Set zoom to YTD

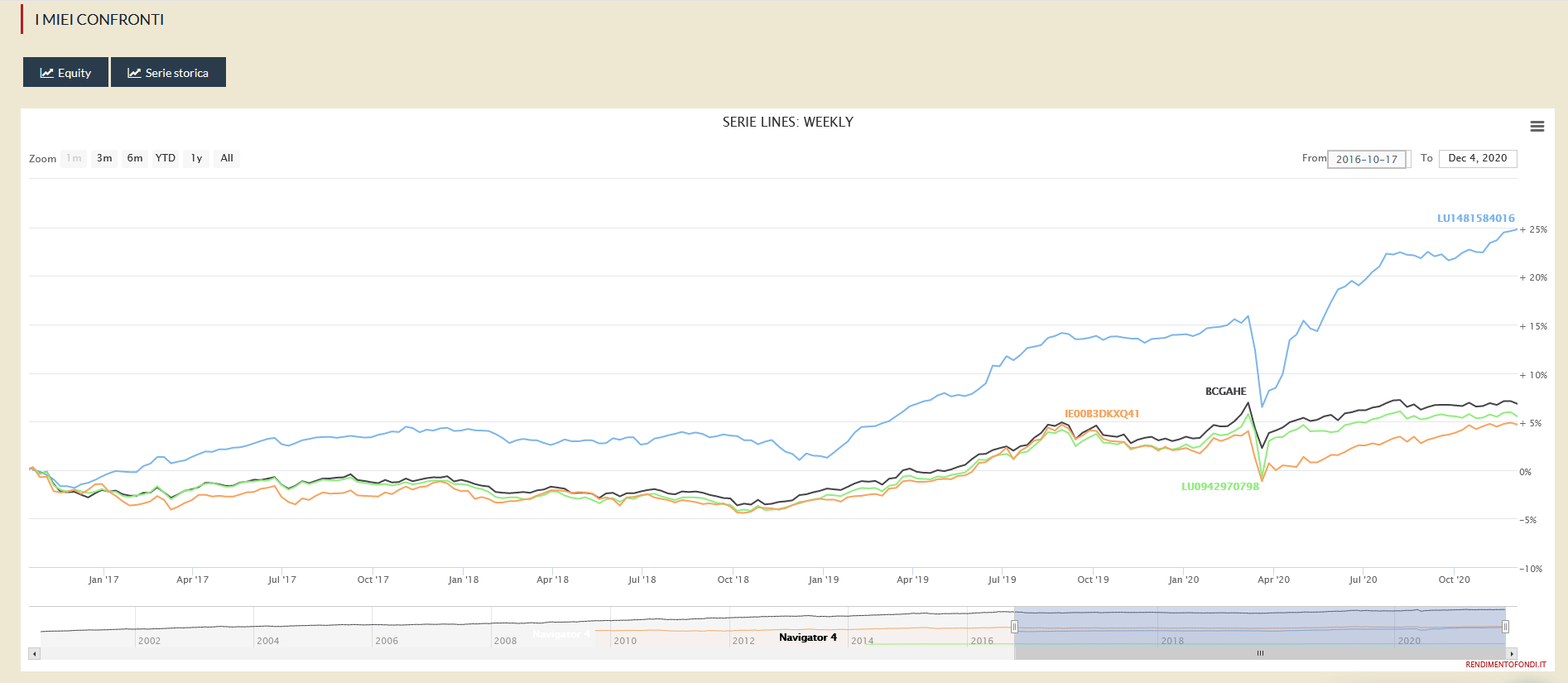[166, 158]
